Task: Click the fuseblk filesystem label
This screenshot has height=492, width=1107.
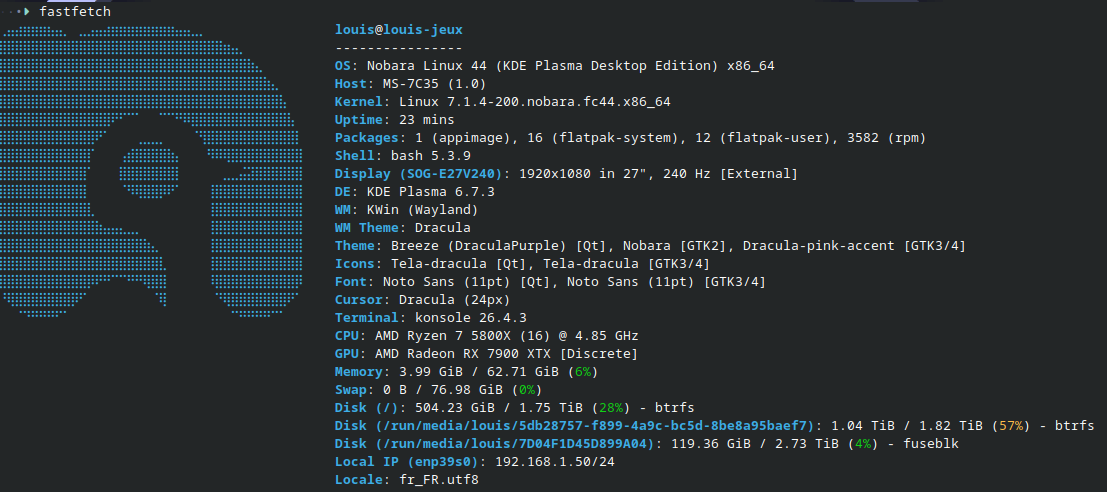Action: click(x=931, y=444)
